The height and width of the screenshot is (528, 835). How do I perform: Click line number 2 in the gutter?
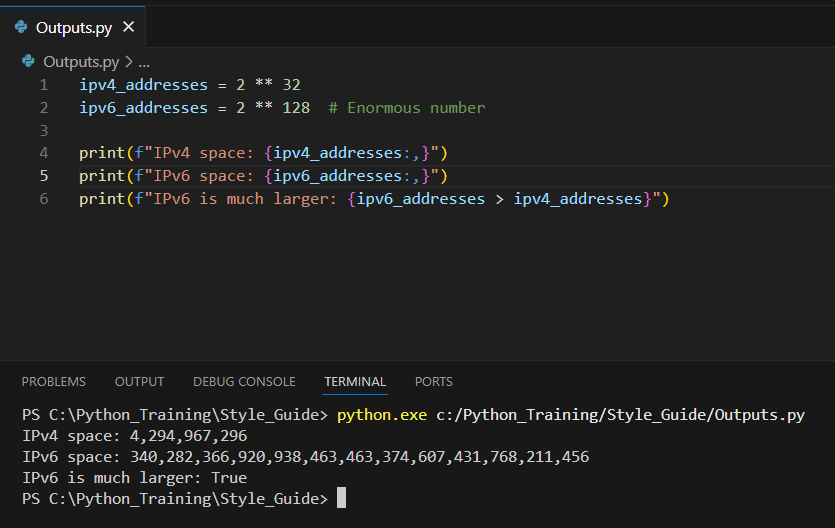(44, 108)
